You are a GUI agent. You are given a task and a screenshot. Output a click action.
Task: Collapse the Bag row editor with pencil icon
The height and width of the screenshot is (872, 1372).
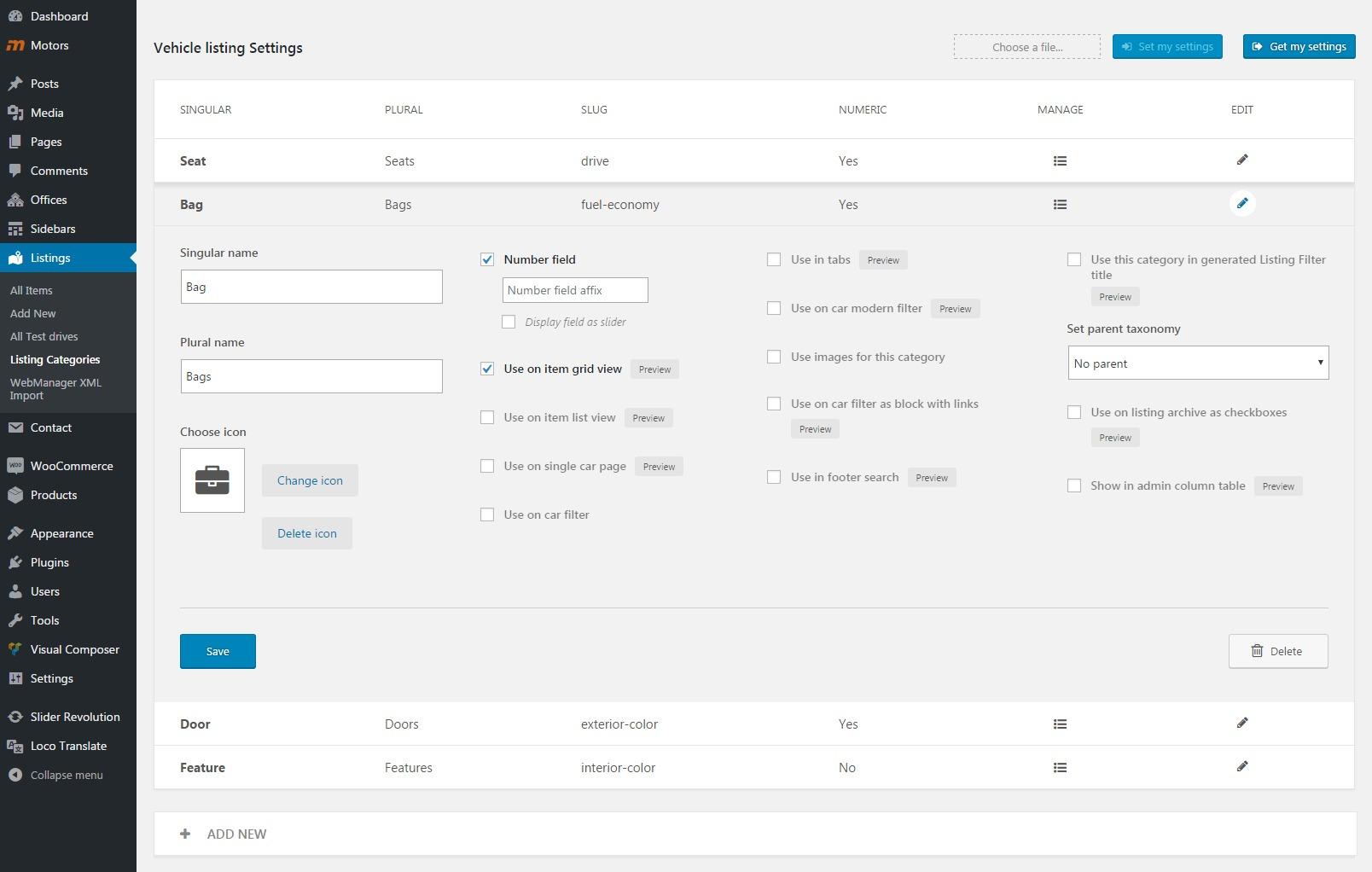coord(1242,204)
